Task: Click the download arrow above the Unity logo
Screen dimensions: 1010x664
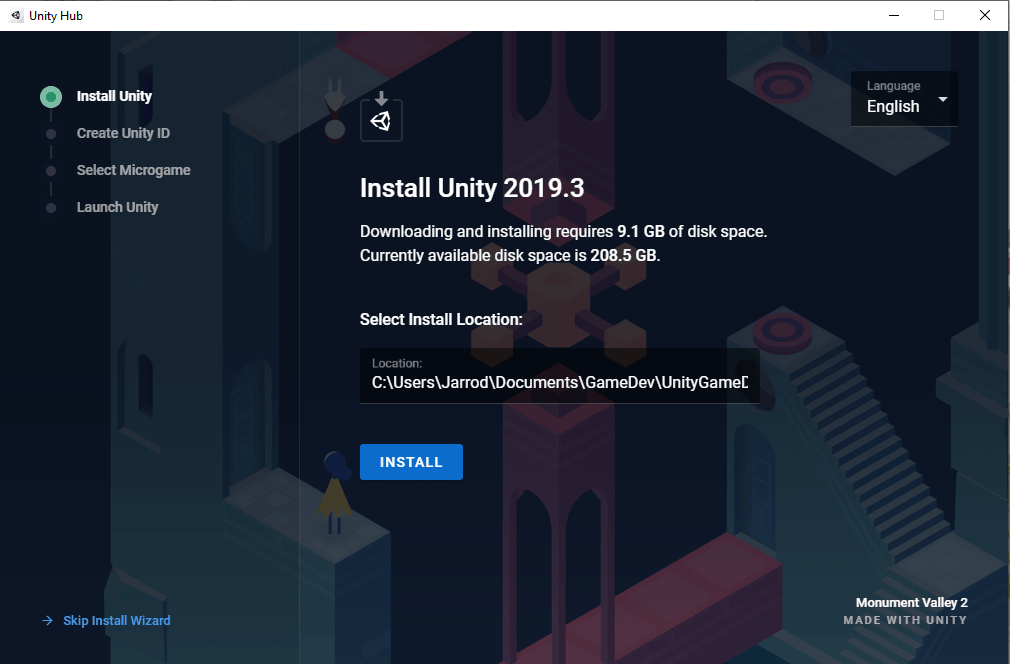Action: coord(381,95)
